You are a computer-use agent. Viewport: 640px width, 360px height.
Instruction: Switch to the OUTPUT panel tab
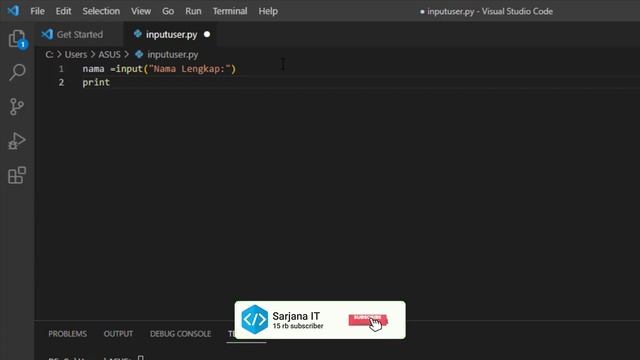tap(118, 333)
